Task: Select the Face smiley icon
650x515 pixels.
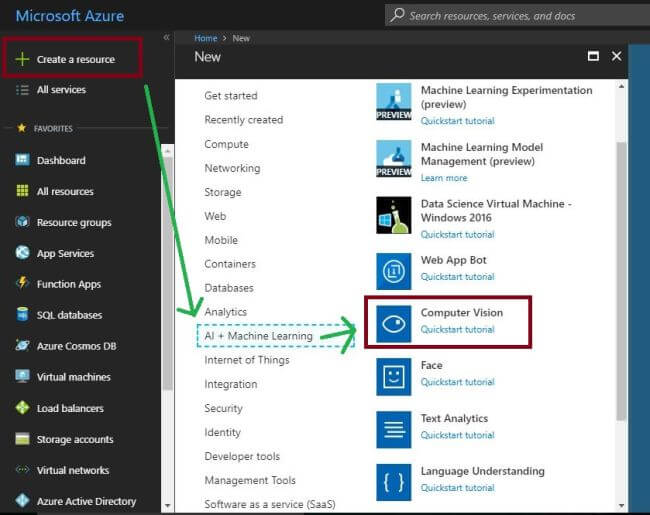Action: [x=394, y=376]
